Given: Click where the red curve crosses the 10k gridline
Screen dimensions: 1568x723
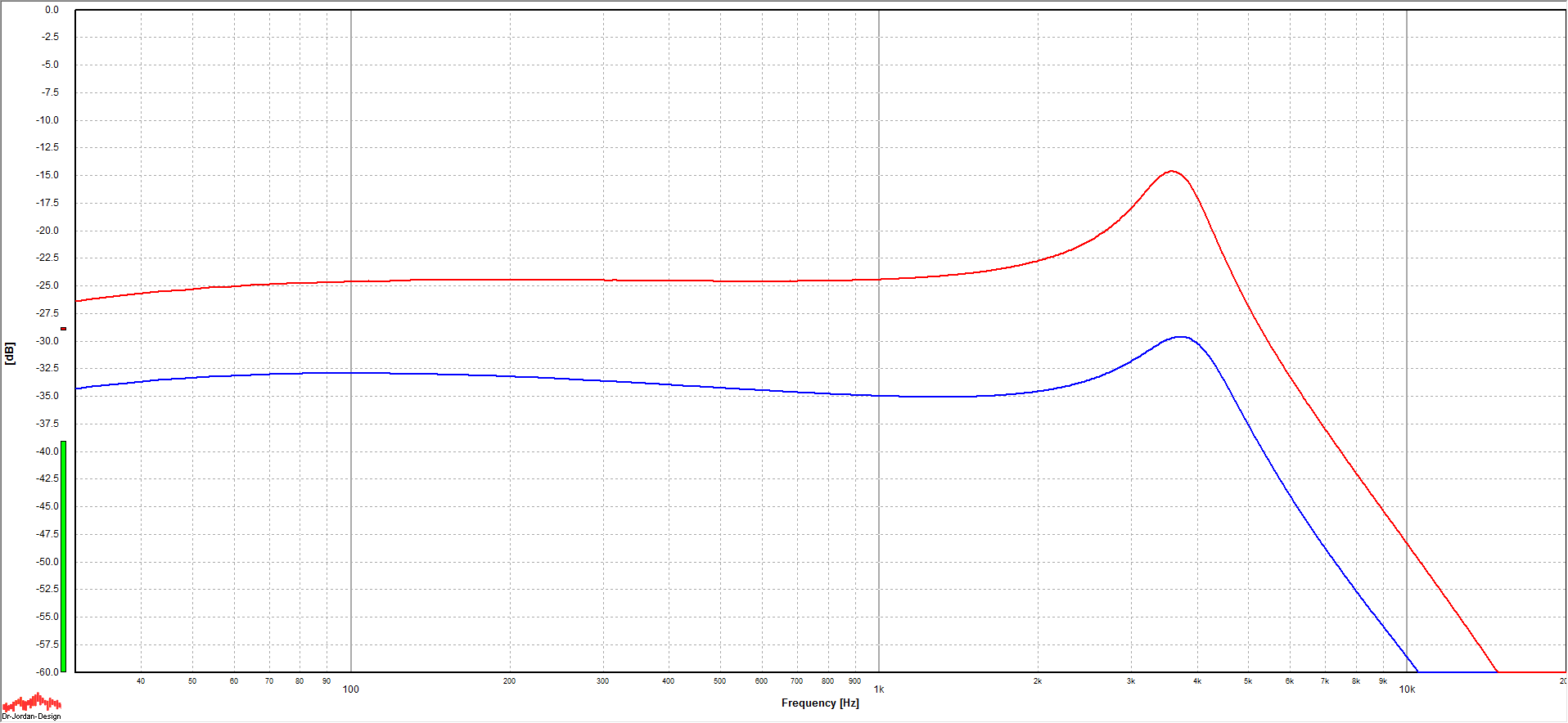Looking at the screenshot, I should [x=1407, y=543].
